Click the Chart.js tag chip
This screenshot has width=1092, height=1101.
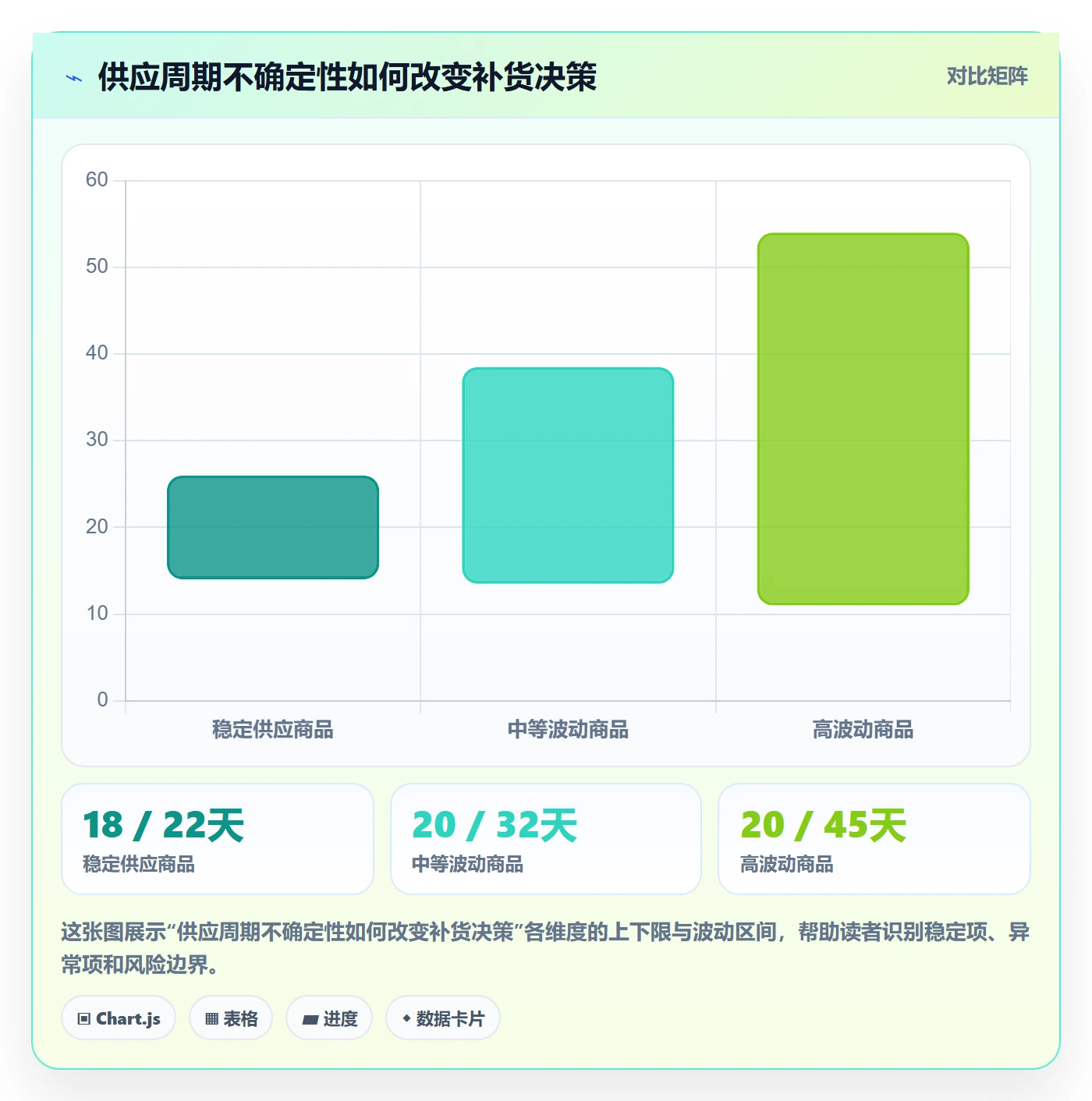[119, 1018]
